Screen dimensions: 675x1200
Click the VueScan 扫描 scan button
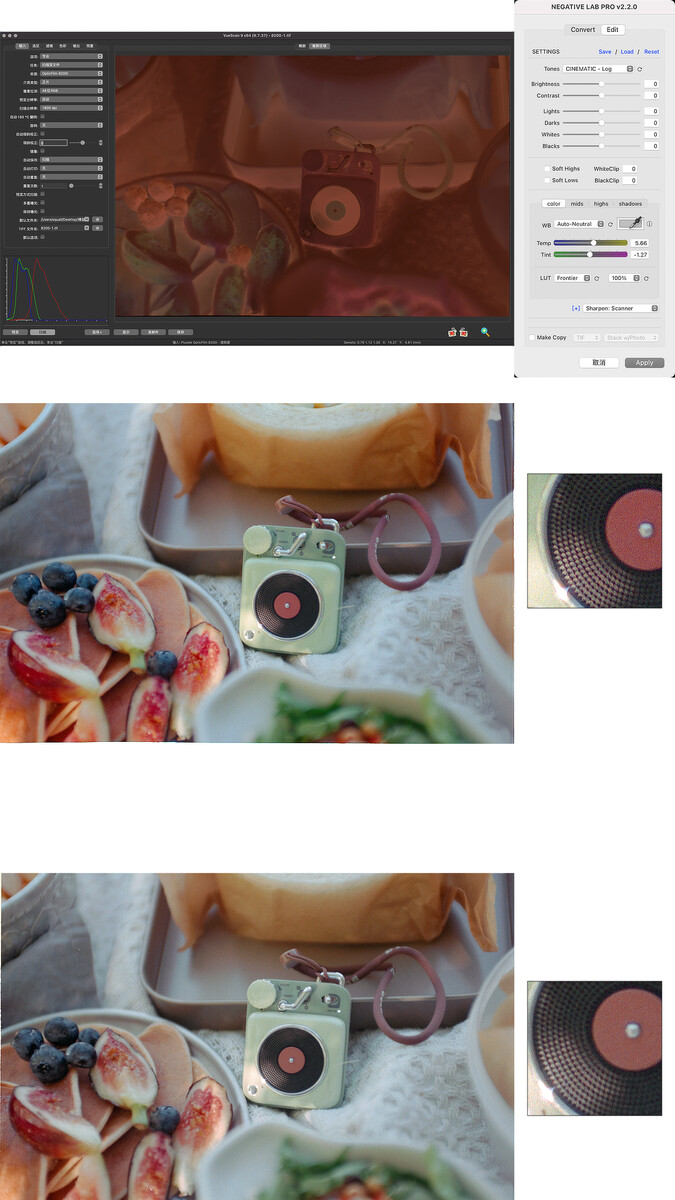pos(42,331)
